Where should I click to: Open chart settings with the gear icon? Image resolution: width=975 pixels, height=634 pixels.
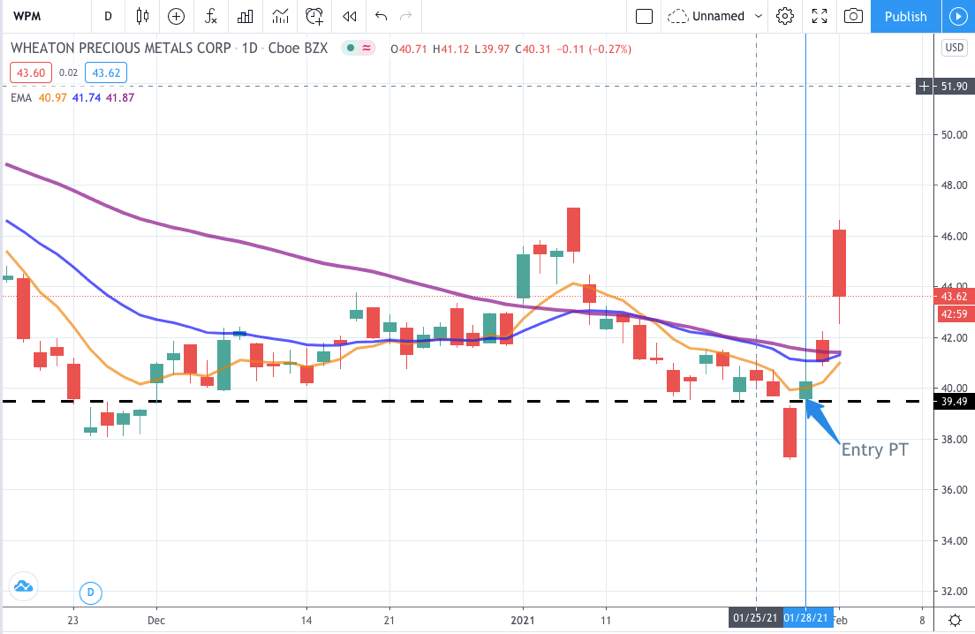[x=785, y=16]
